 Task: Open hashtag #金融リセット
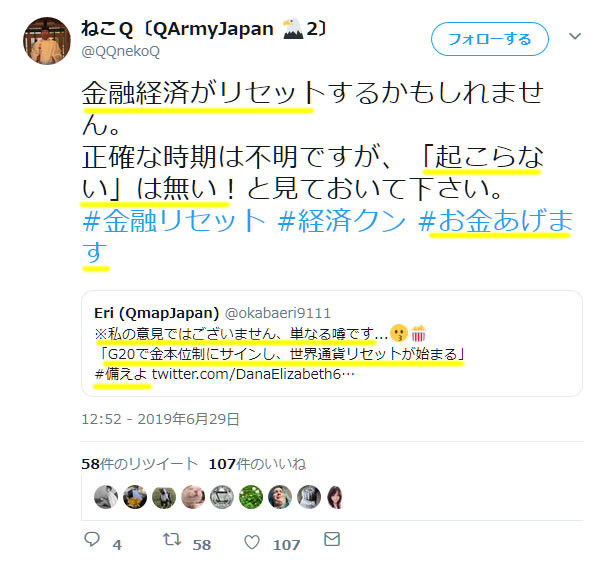click(174, 221)
